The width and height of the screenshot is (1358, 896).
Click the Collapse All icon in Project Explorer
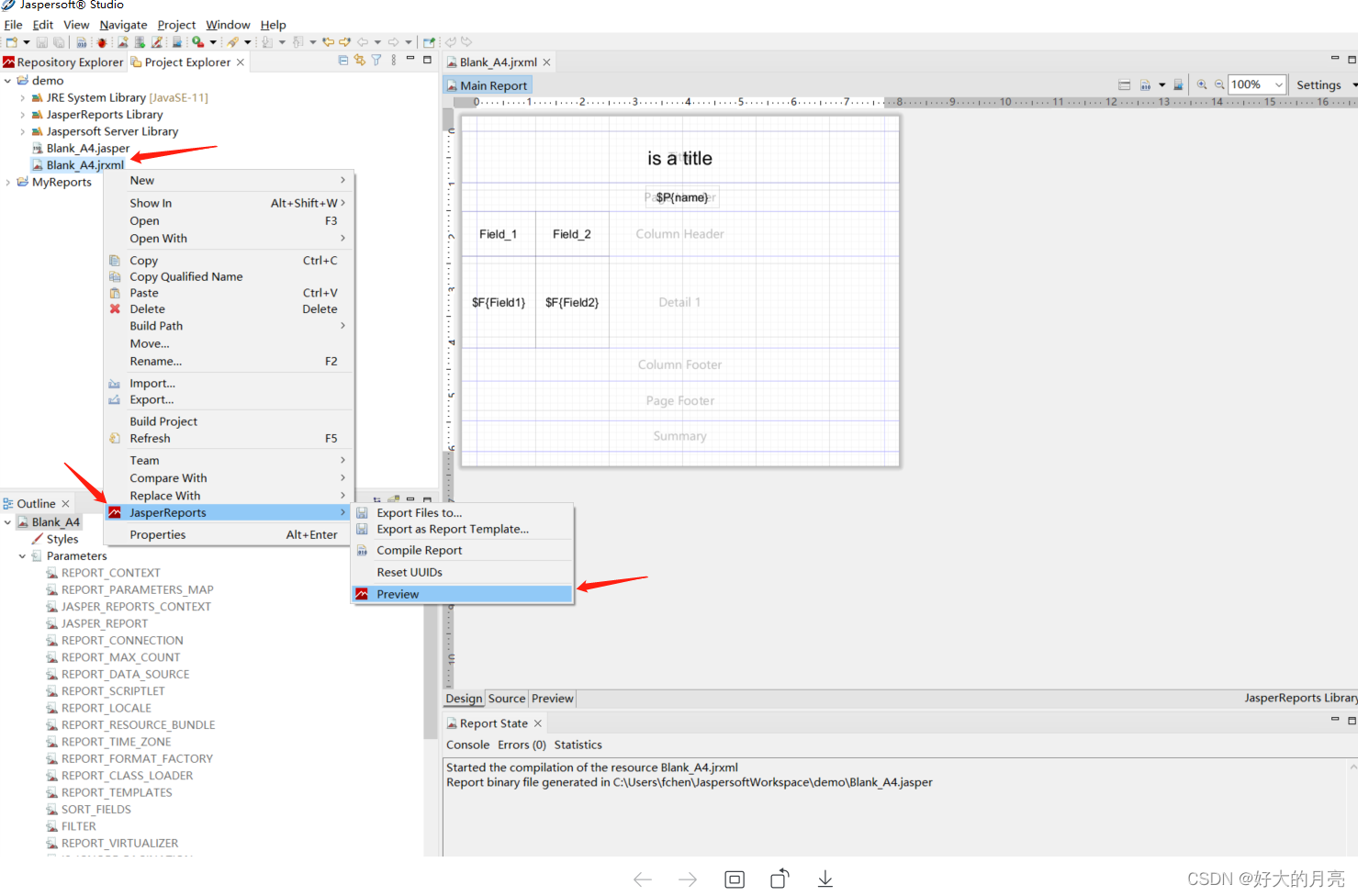point(343,61)
